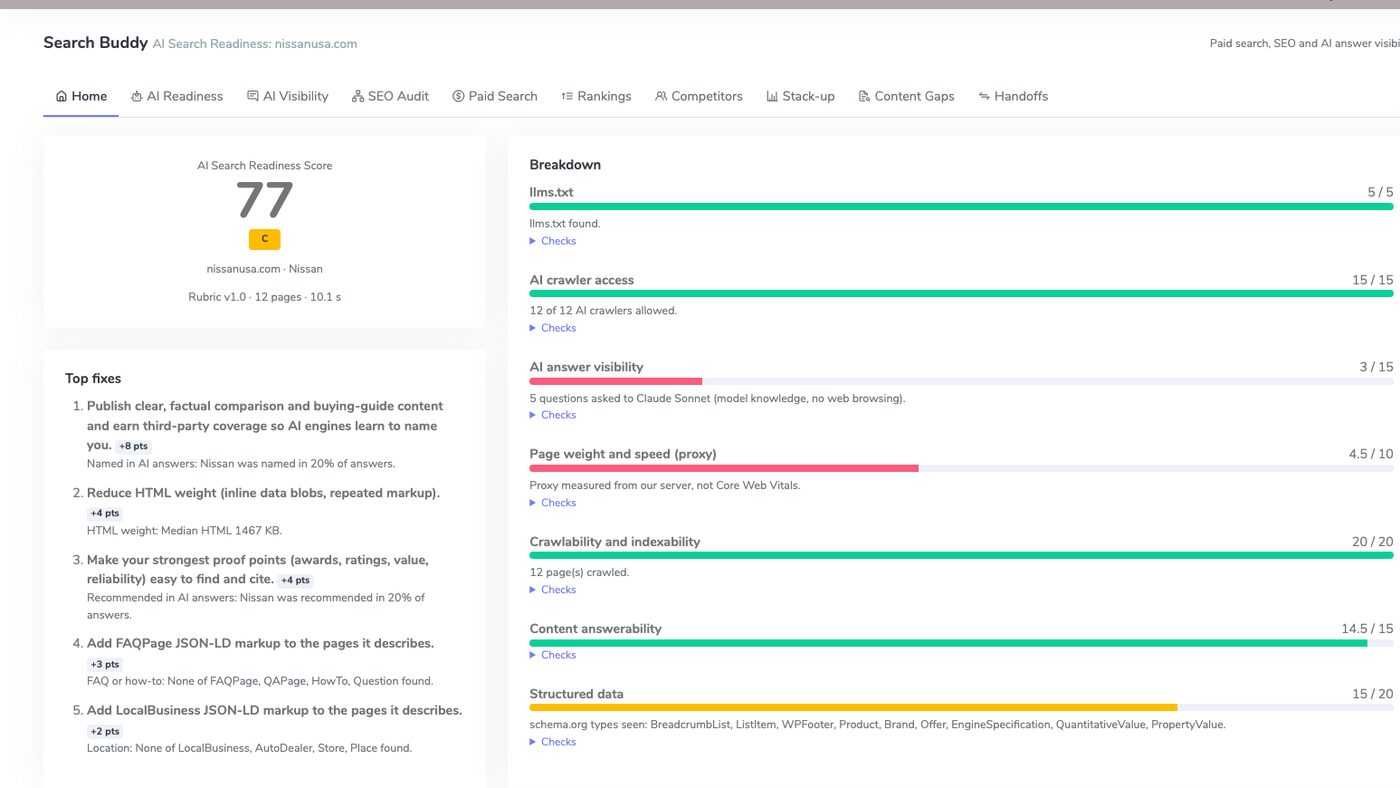Go to the Competitors tab
The height and width of the screenshot is (788, 1400).
tap(699, 96)
